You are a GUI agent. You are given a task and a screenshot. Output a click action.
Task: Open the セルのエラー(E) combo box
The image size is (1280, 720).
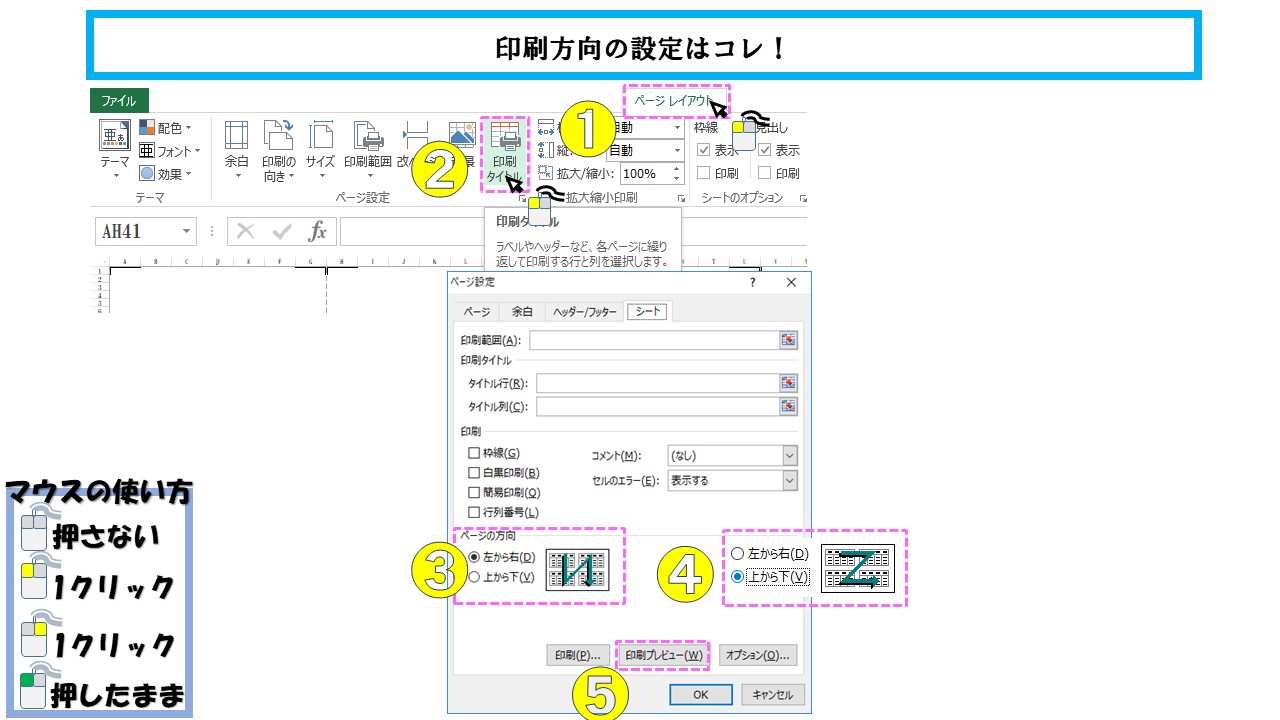click(732, 480)
